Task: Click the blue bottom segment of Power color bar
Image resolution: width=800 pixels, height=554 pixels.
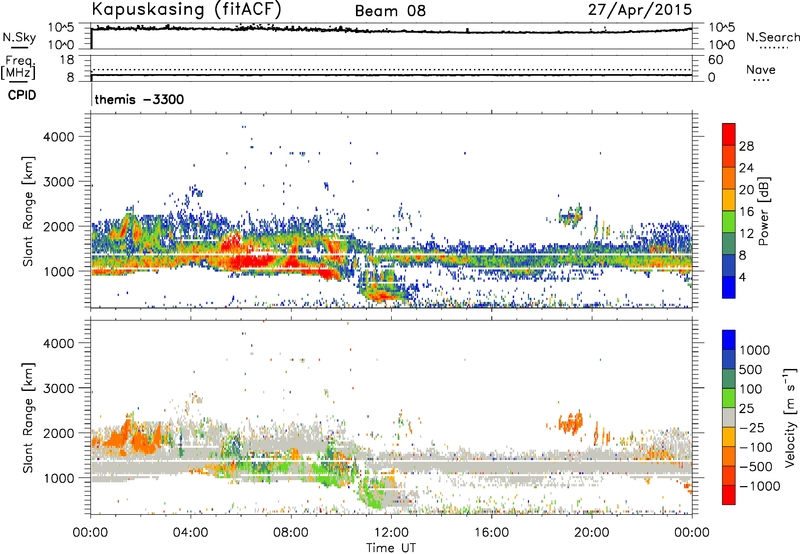Action: (729, 287)
